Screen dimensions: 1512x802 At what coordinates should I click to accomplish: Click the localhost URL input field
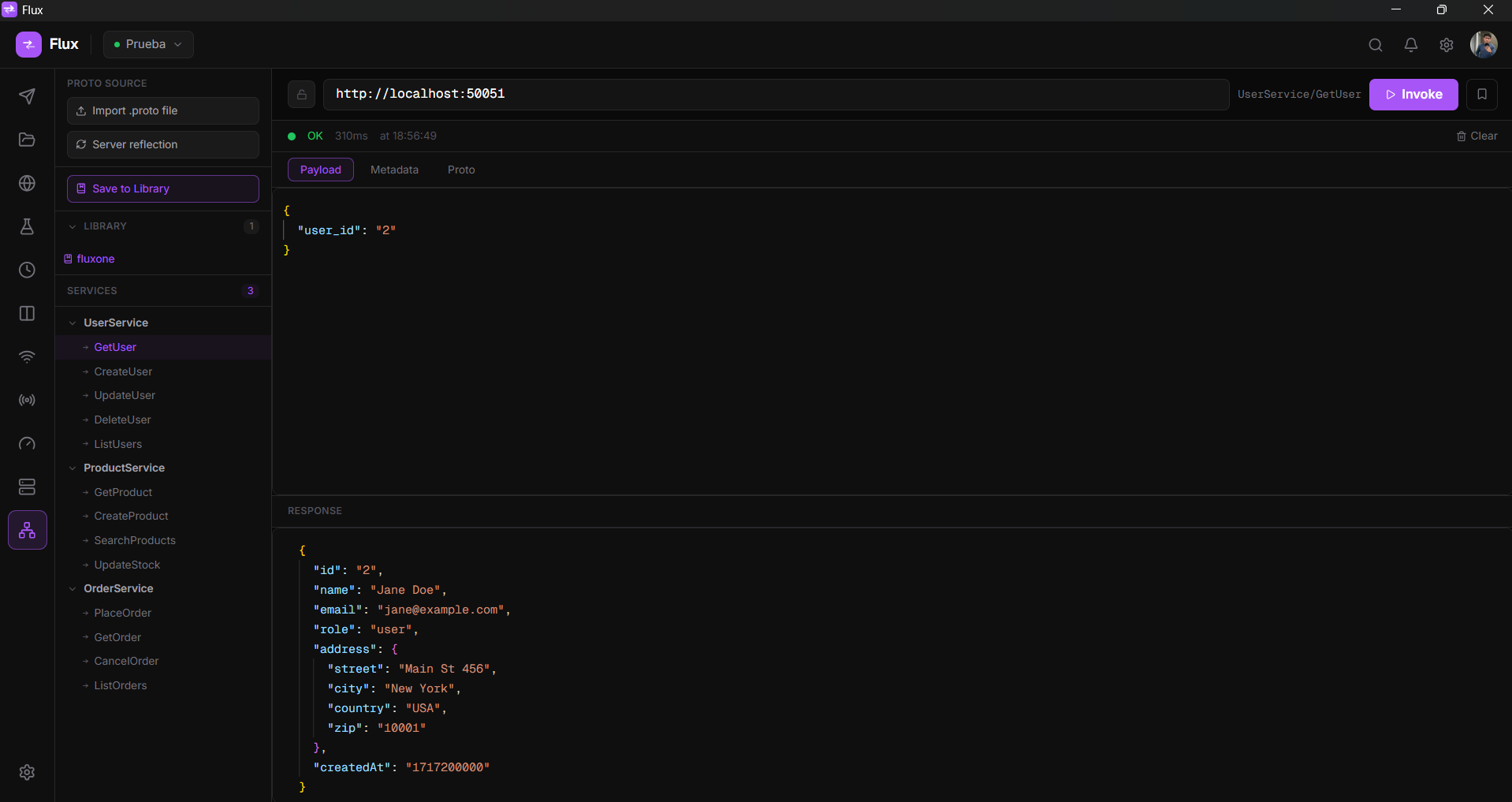point(776,95)
